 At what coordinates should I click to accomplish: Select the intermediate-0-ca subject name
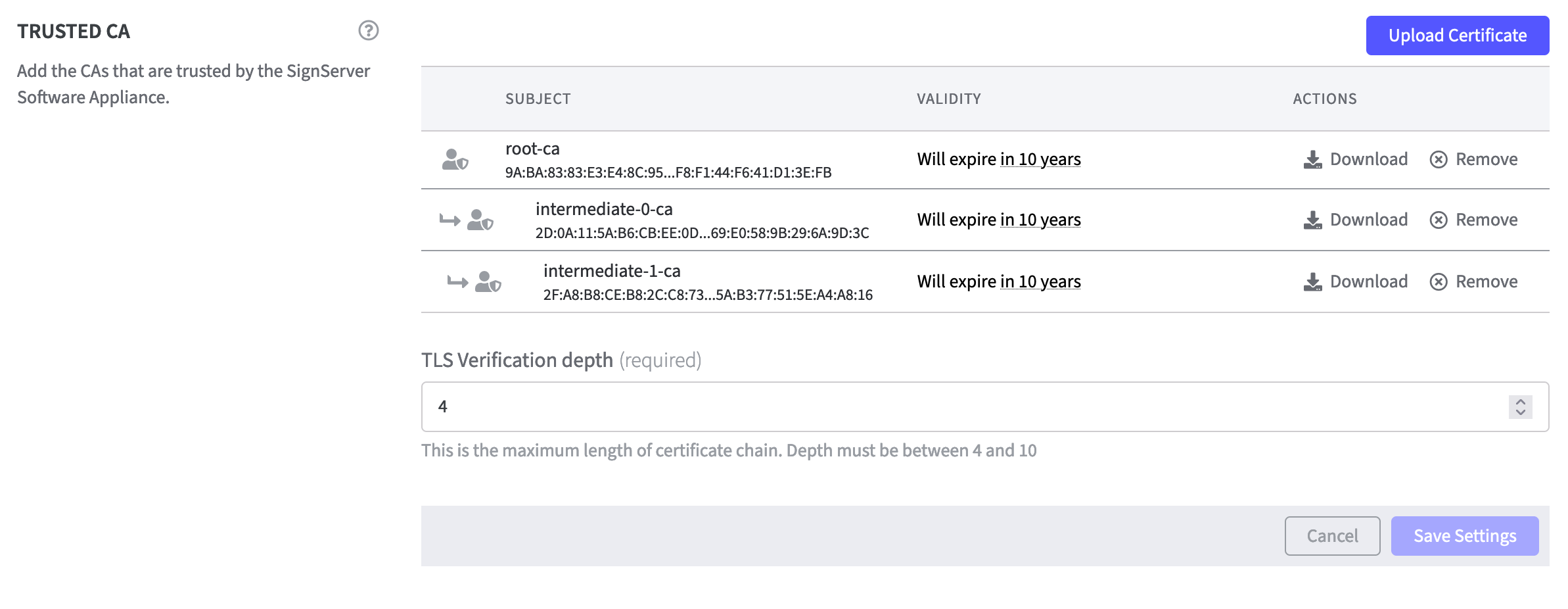604,209
